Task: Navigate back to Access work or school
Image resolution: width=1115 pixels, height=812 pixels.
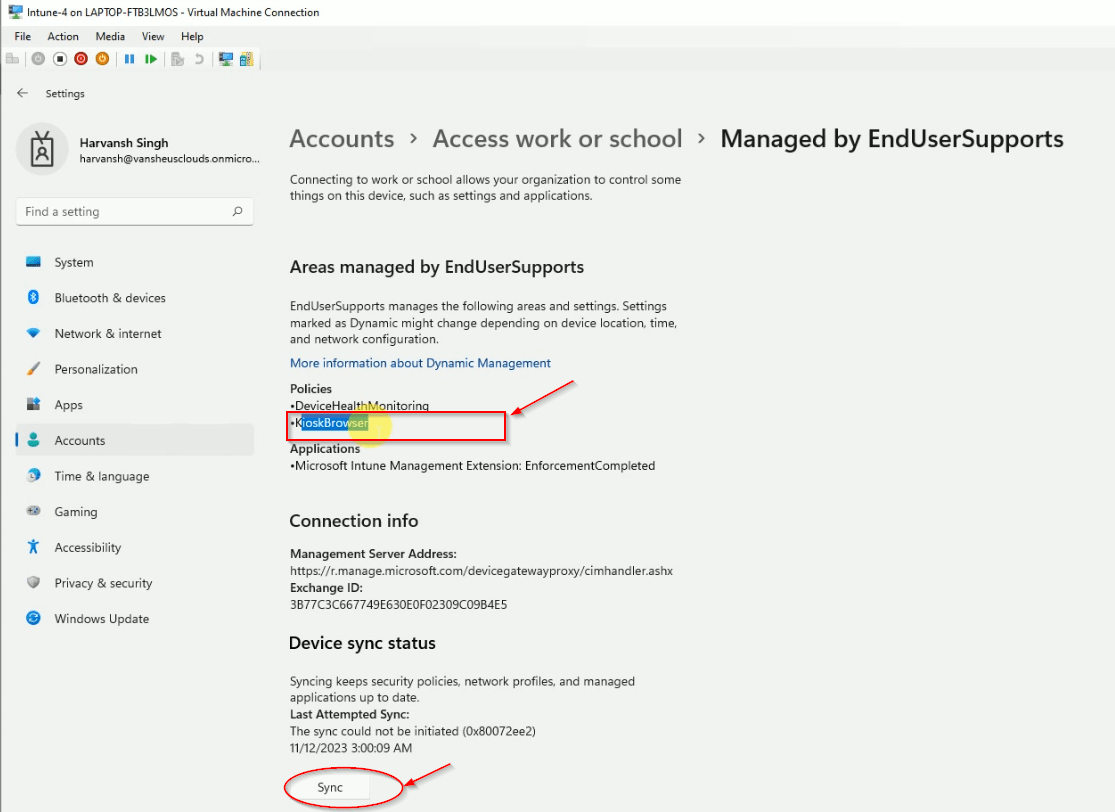Action: [557, 139]
